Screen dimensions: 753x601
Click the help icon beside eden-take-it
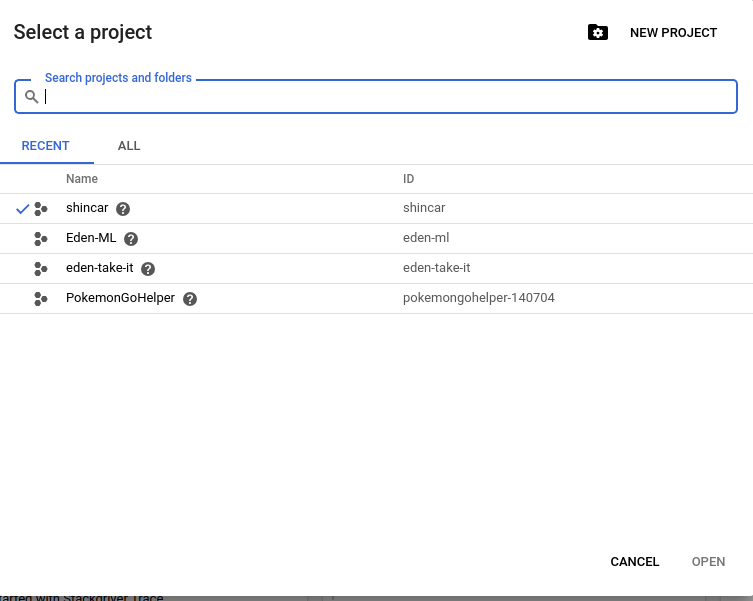click(x=148, y=269)
